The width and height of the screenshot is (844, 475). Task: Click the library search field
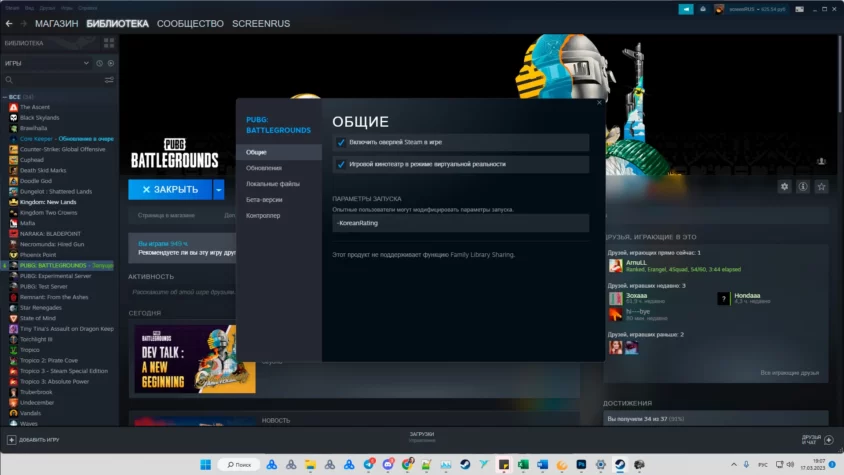tap(57, 80)
